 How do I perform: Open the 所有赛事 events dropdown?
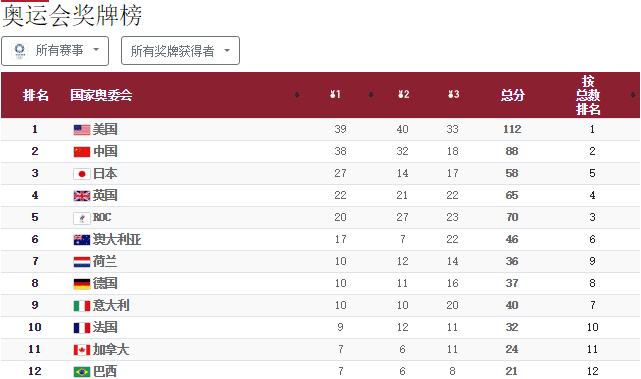coord(55,51)
